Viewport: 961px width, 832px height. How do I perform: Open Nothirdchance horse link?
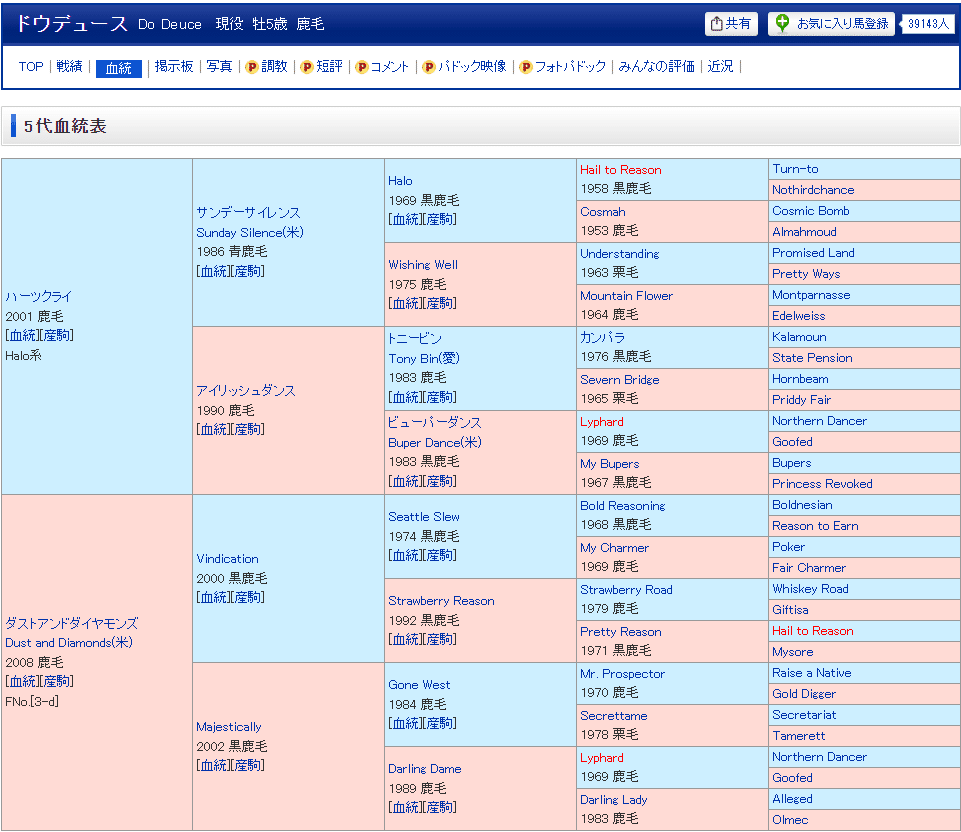tap(813, 190)
